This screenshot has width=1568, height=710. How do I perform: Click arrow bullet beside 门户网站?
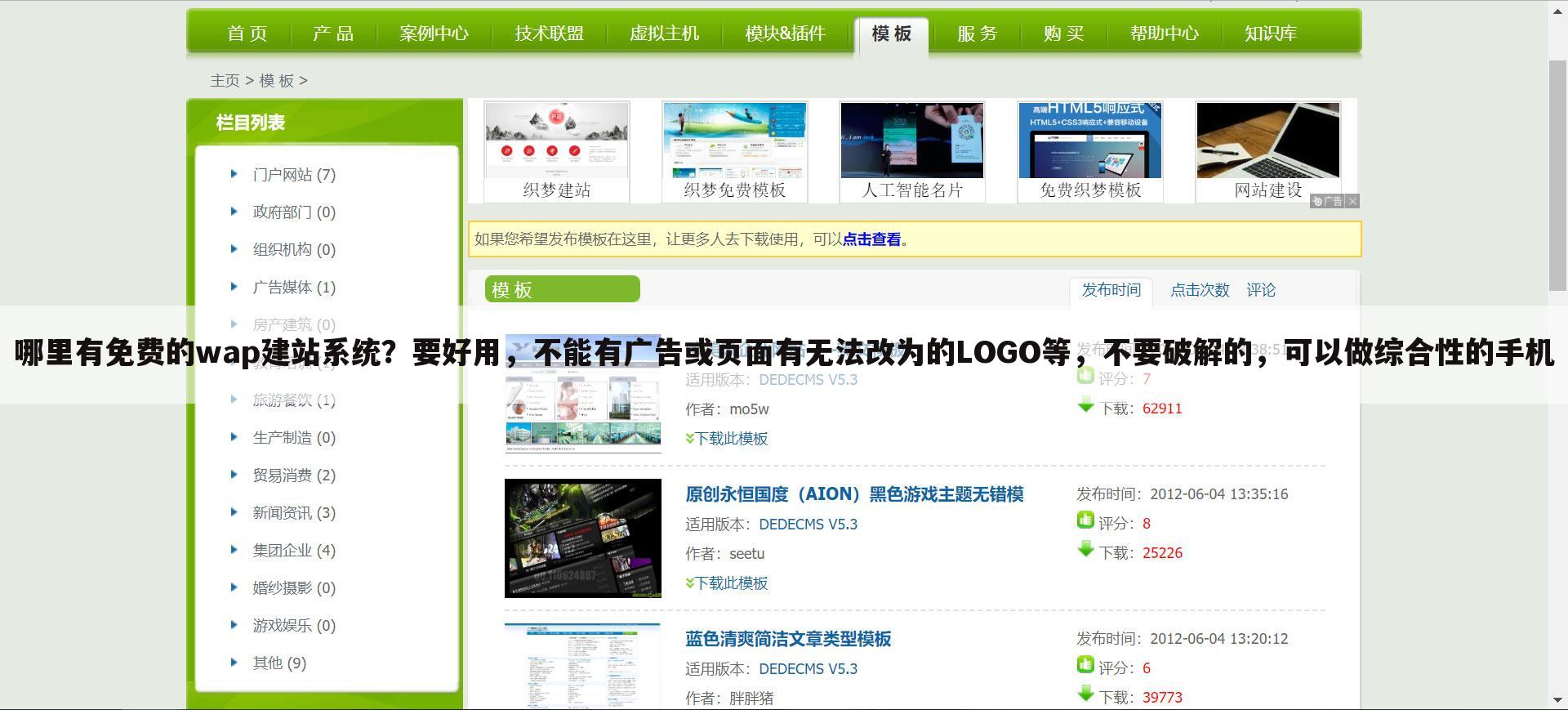[234, 174]
